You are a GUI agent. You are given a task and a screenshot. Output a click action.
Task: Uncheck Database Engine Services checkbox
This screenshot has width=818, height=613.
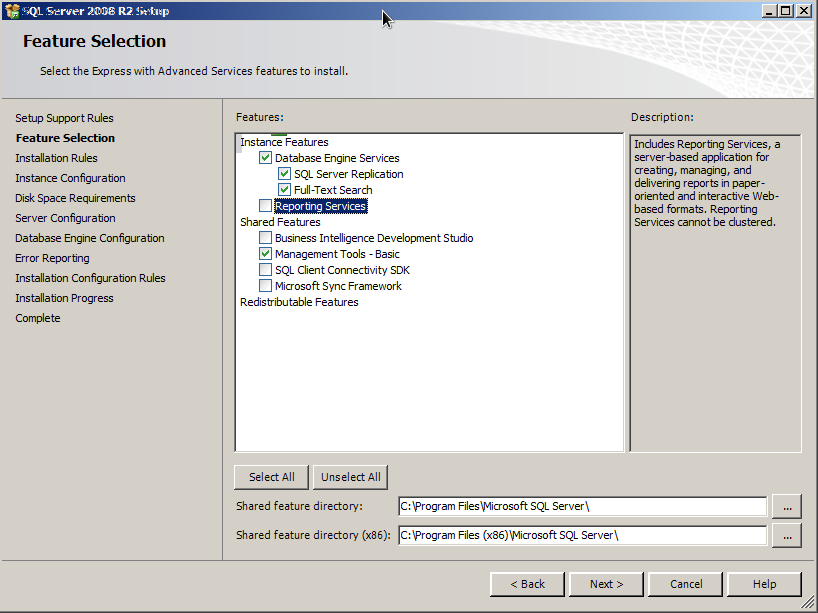[x=266, y=158]
